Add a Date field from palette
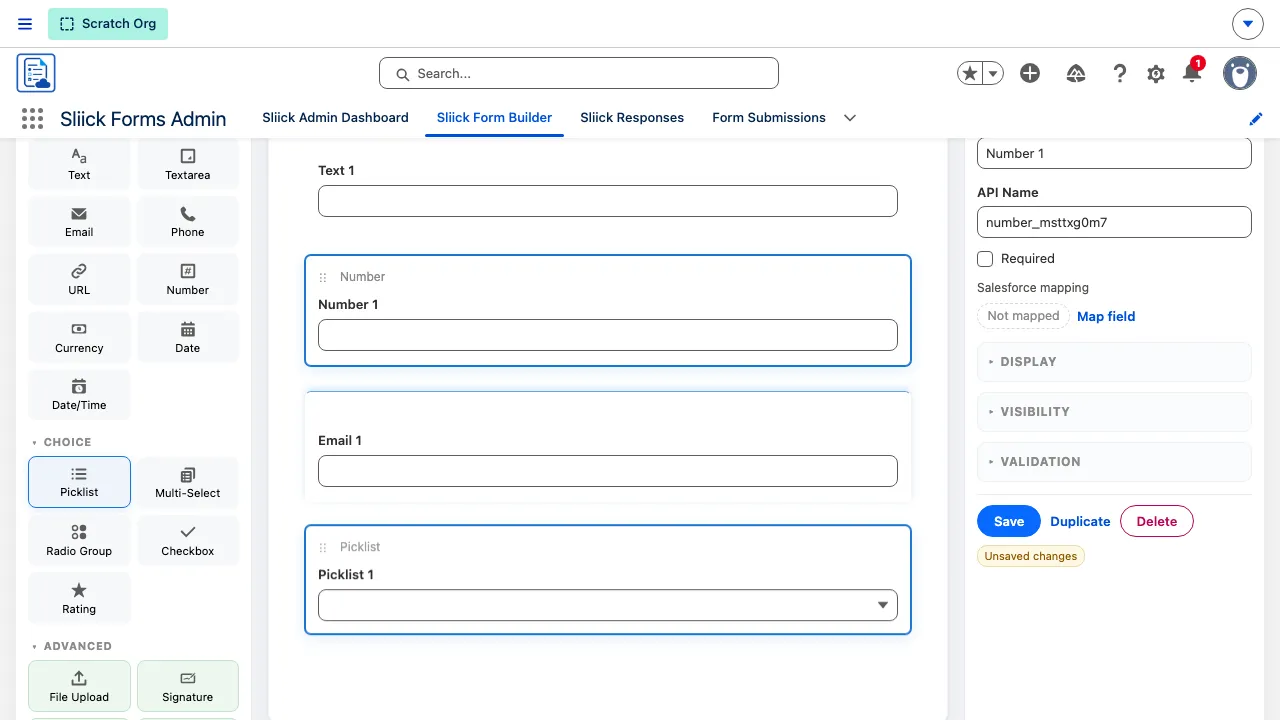Image resolution: width=1280 pixels, height=720 pixels. pos(188,338)
